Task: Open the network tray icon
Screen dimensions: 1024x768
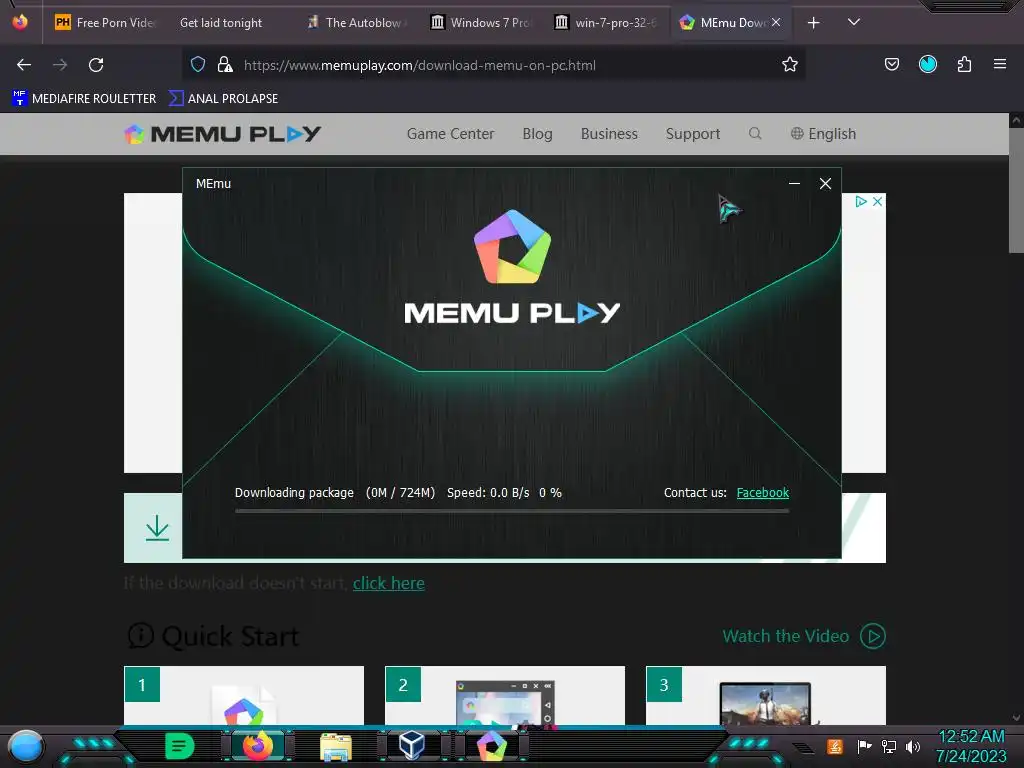Action: pos(889,746)
